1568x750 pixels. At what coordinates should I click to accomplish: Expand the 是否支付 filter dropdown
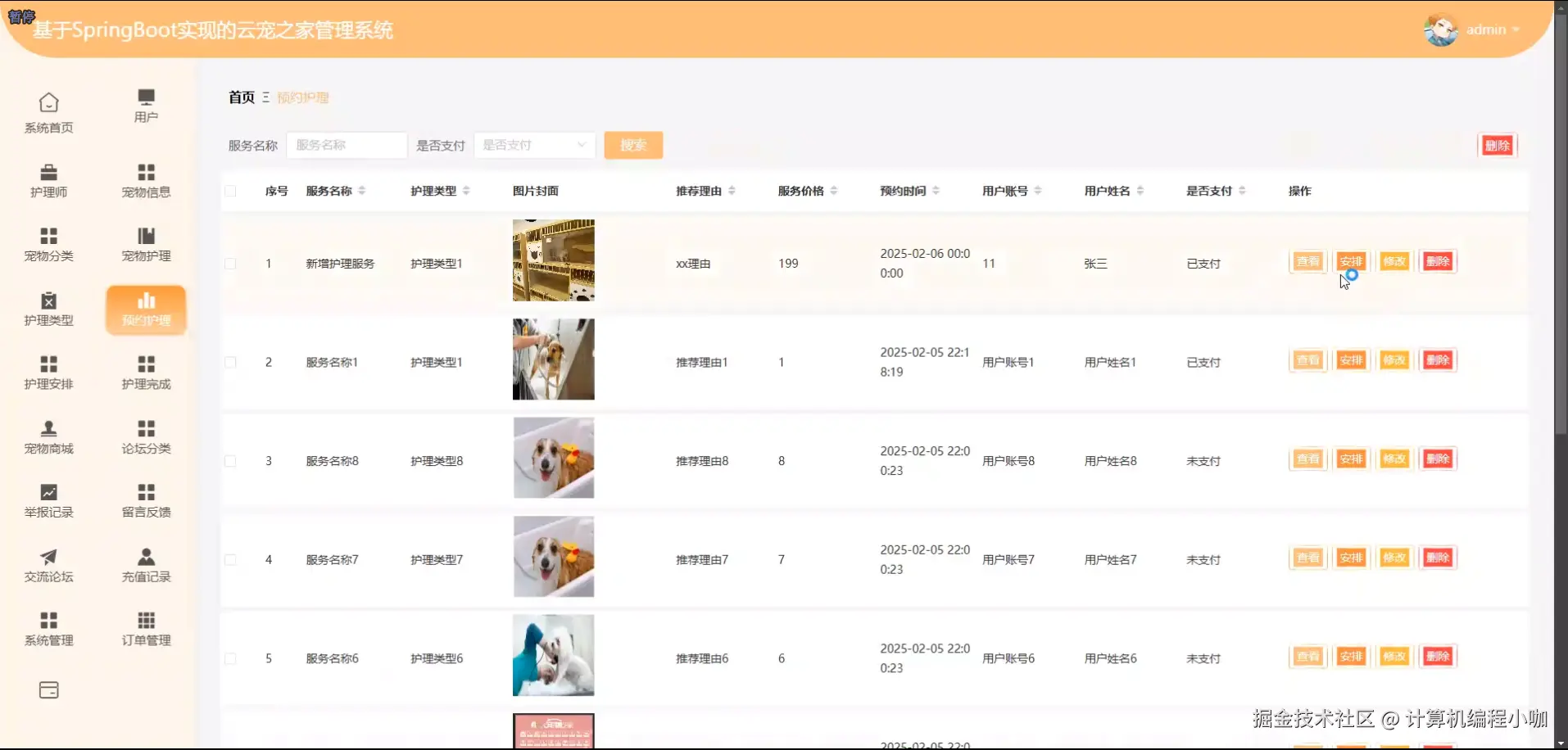534,145
